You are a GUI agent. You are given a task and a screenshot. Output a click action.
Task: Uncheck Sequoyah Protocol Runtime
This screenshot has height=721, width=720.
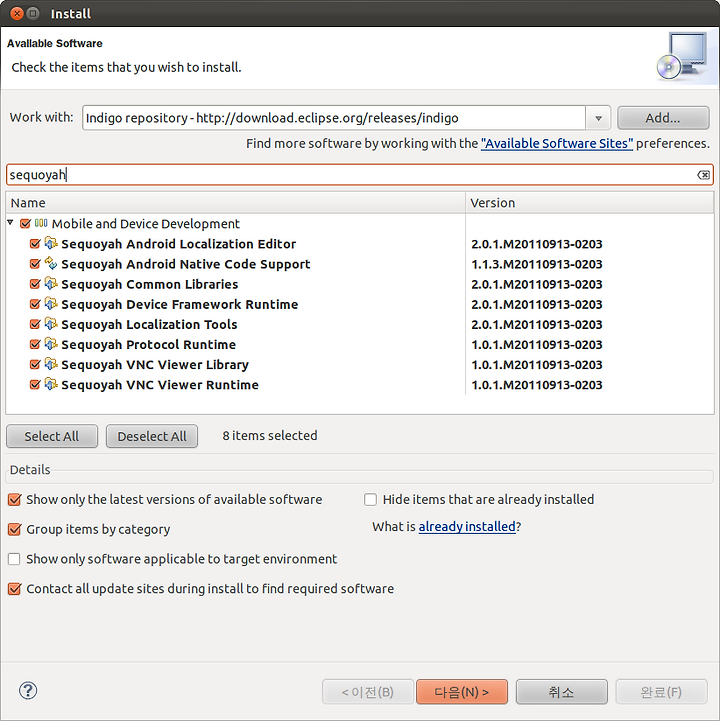click(x=35, y=344)
